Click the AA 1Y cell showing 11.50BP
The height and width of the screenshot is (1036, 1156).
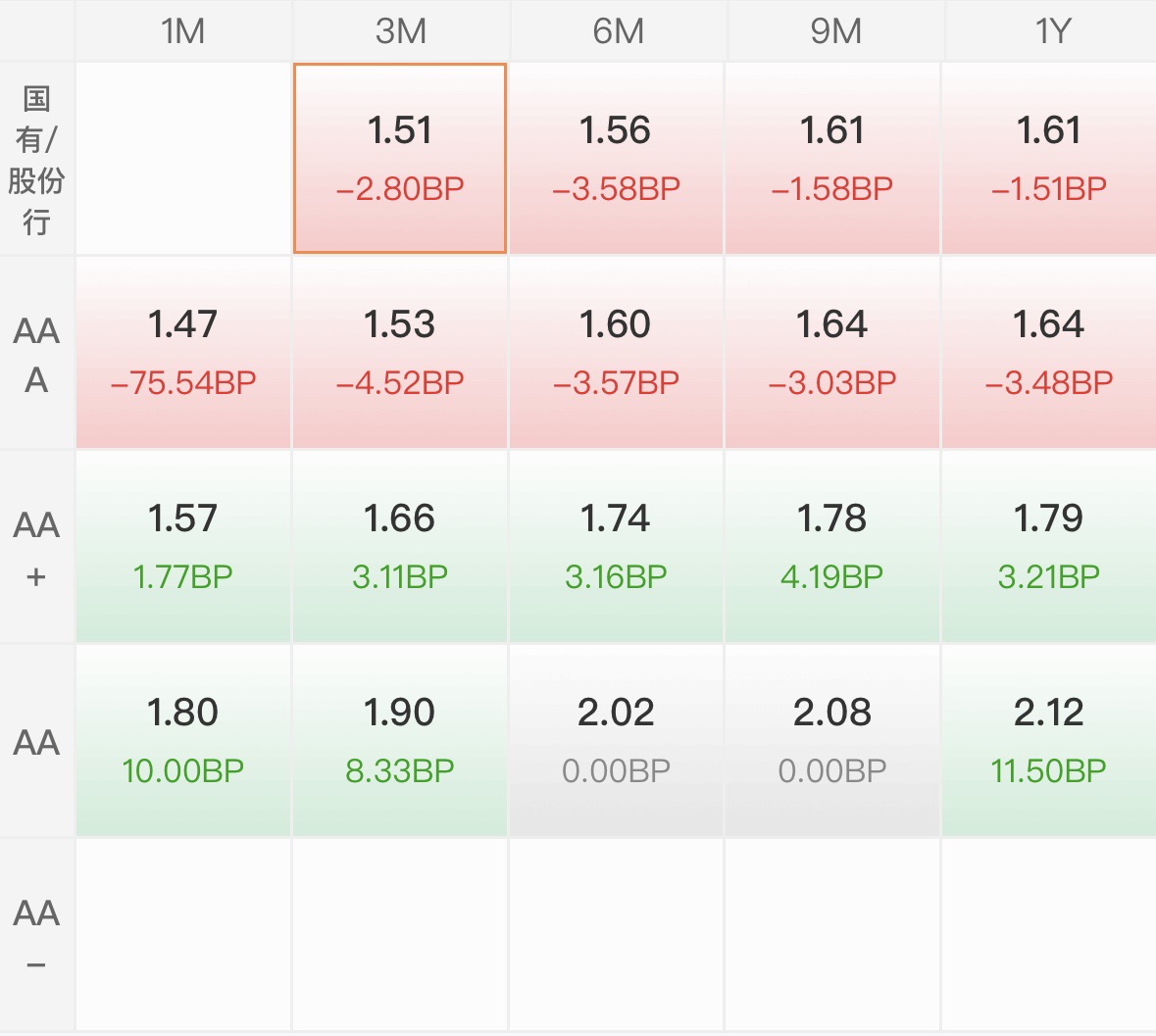tap(1049, 741)
